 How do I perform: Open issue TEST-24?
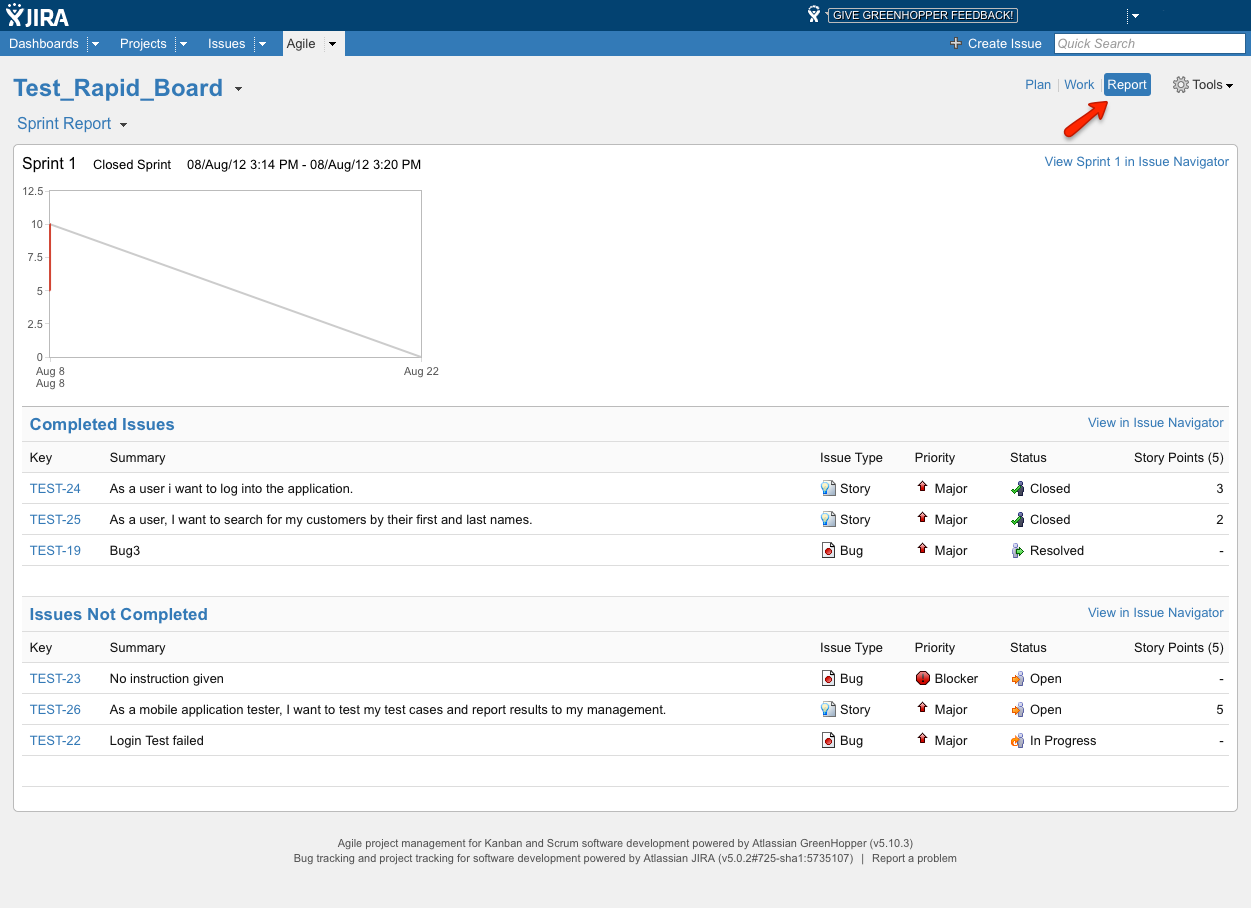[x=55, y=489]
